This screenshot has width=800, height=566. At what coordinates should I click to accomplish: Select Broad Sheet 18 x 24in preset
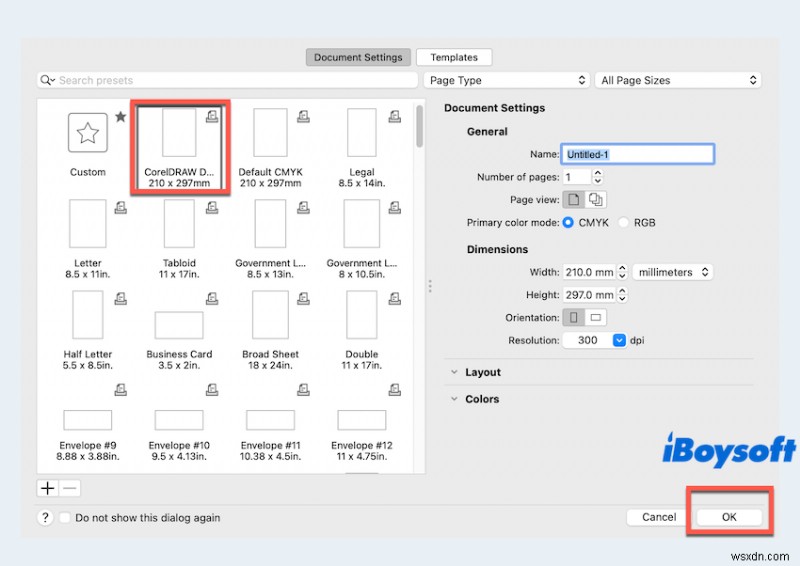[x=270, y=330]
